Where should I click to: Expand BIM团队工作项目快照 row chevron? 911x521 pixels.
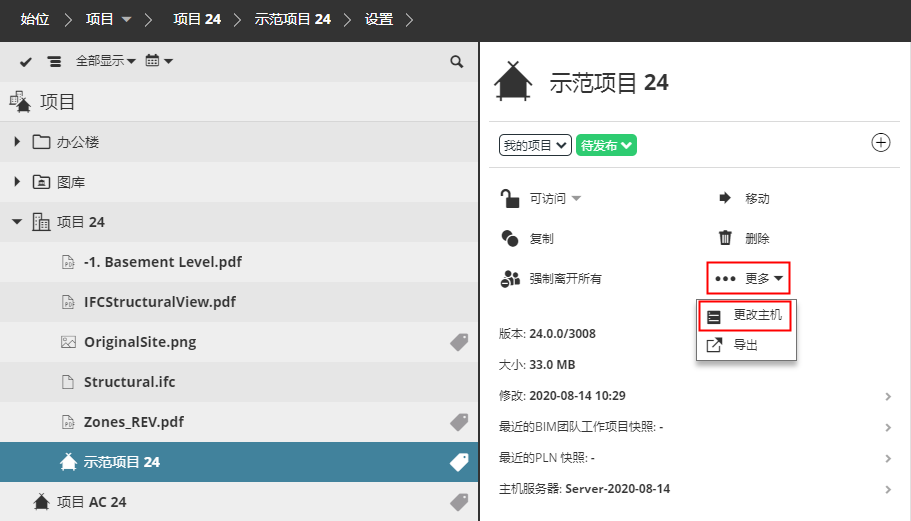[x=888, y=428]
